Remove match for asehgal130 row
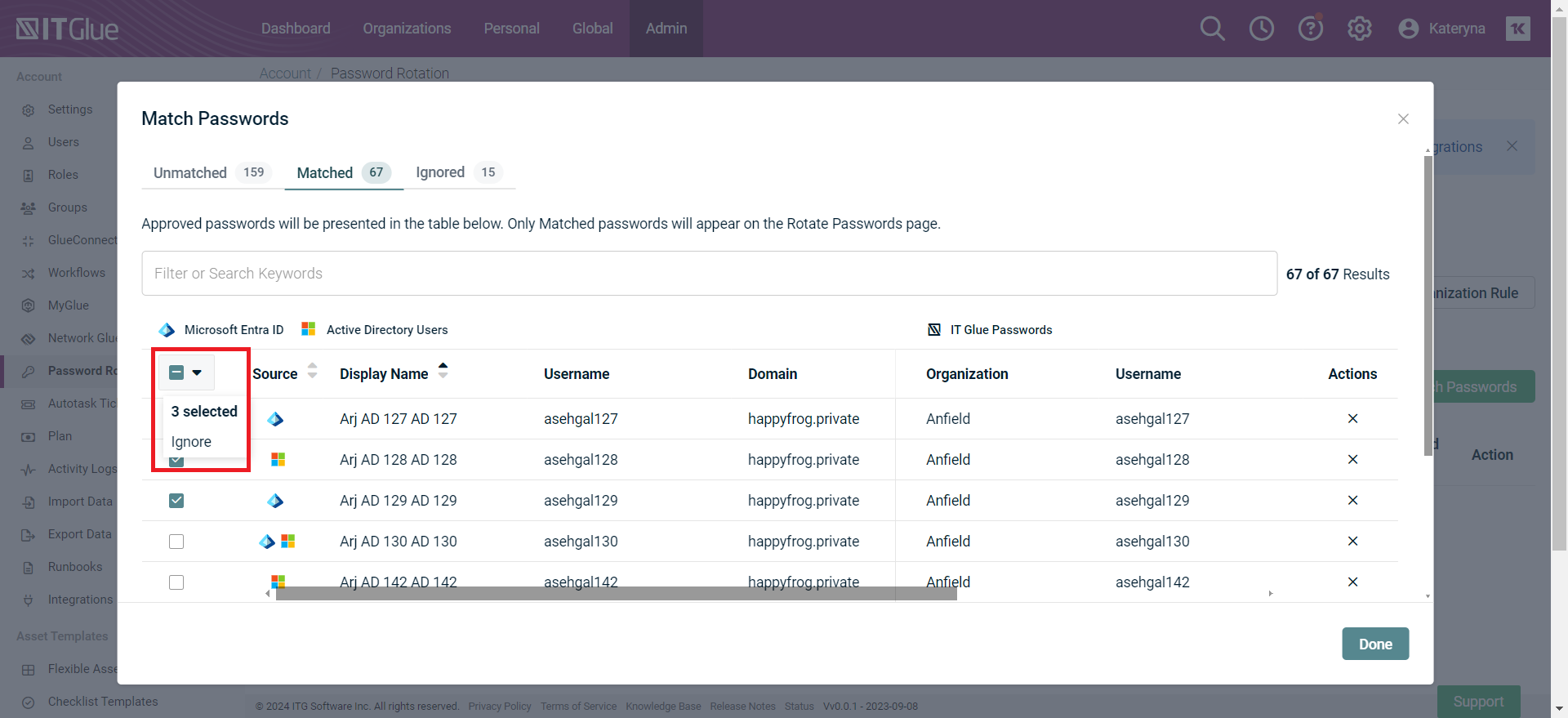This screenshot has width=1568, height=718. tap(1352, 542)
